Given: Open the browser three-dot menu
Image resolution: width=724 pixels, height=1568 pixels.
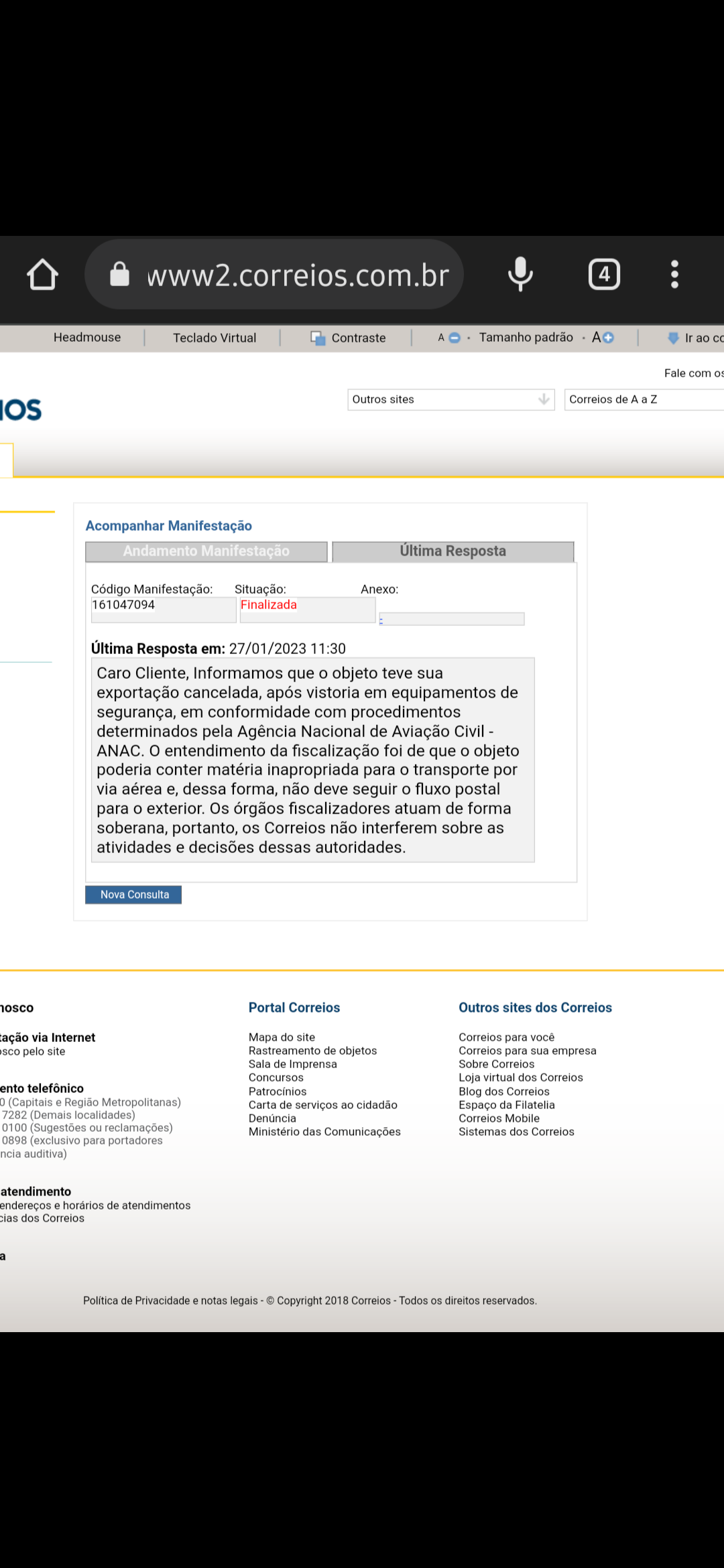Looking at the screenshot, I should [674, 274].
